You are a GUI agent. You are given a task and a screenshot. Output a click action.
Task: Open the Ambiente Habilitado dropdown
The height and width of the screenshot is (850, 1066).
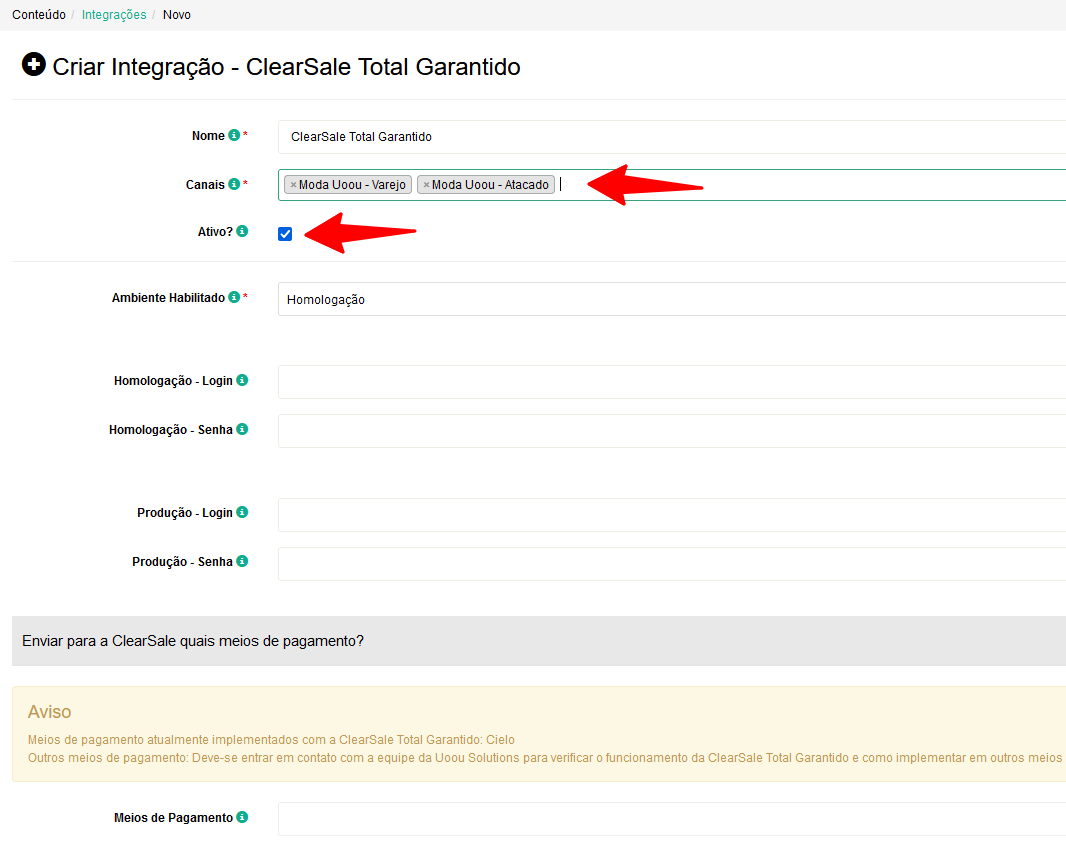pyautogui.click(x=672, y=299)
